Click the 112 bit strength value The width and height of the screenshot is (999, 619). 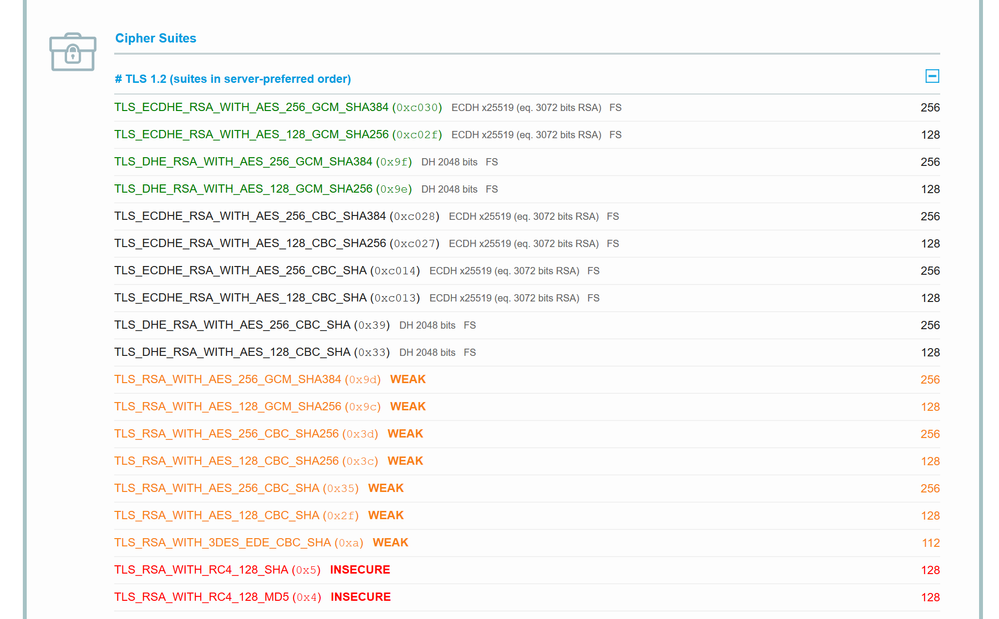[x=930, y=543]
